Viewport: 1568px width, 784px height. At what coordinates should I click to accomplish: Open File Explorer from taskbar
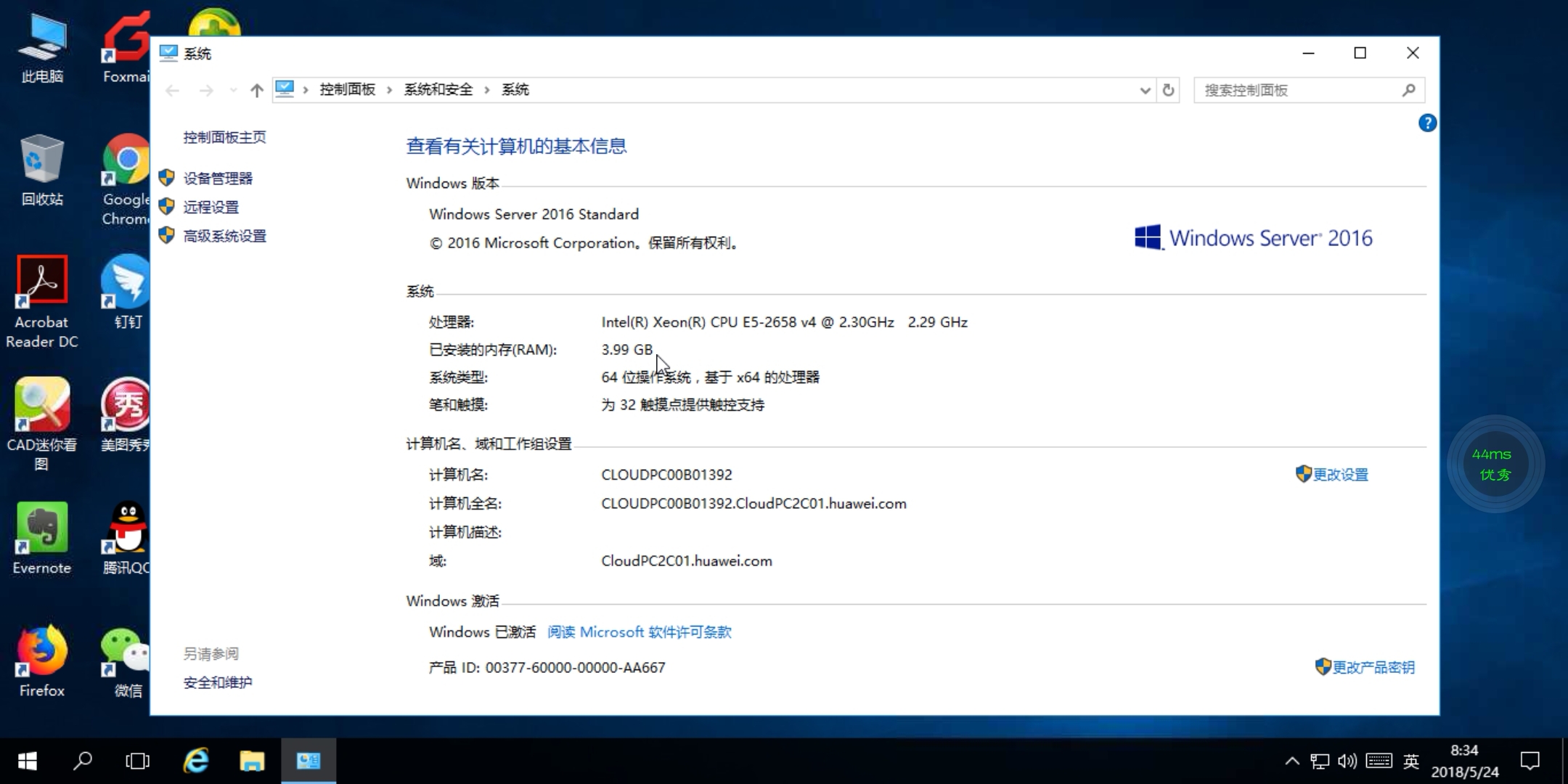(252, 761)
